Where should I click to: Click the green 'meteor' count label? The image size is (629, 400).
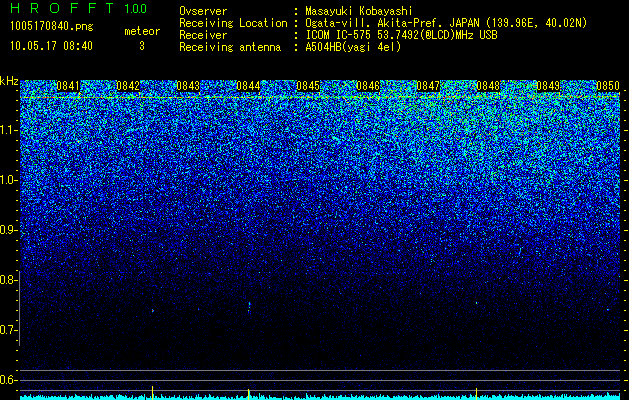click(142, 31)
